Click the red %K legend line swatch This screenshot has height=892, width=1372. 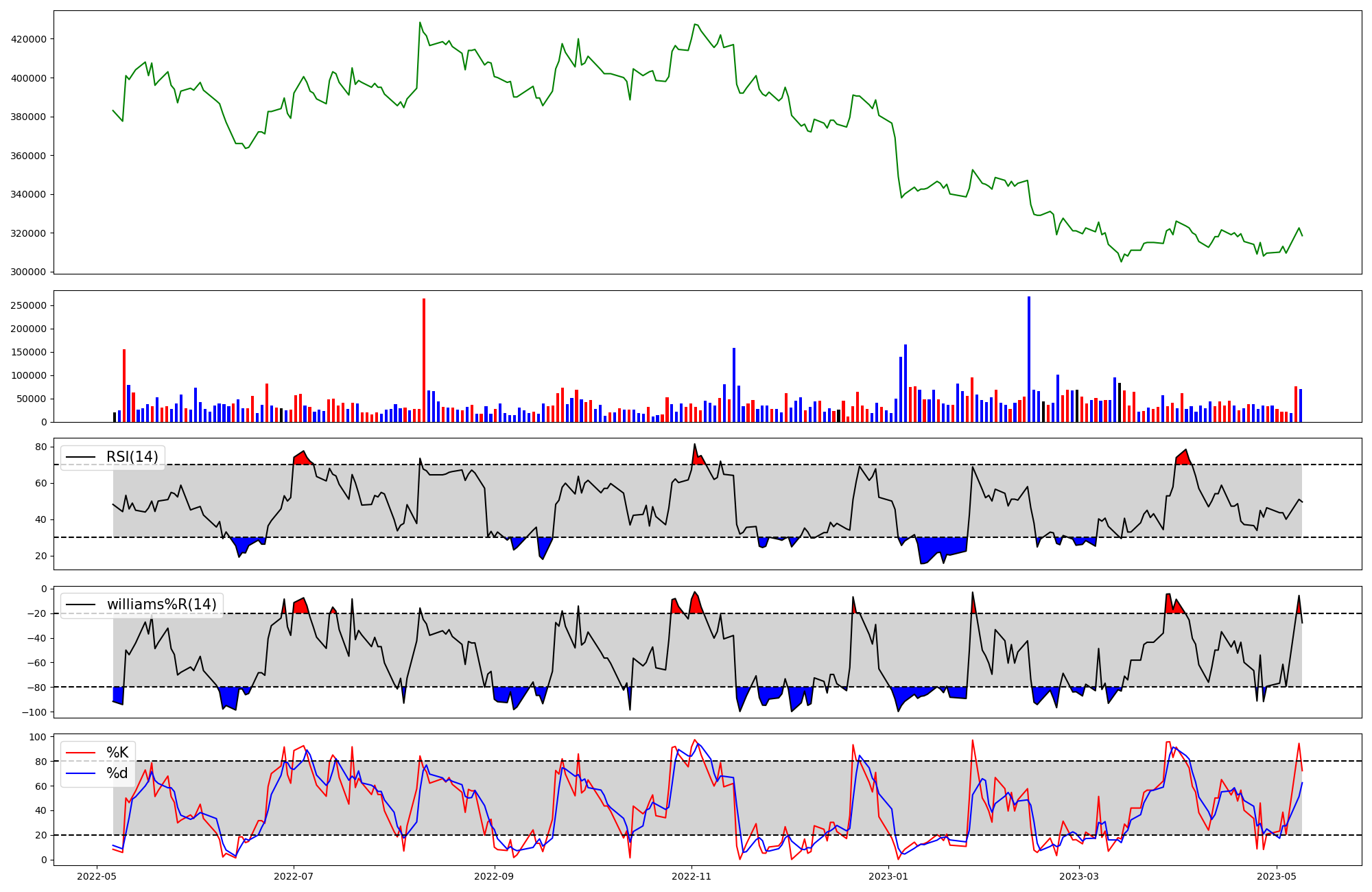click(x=80, y=753)
